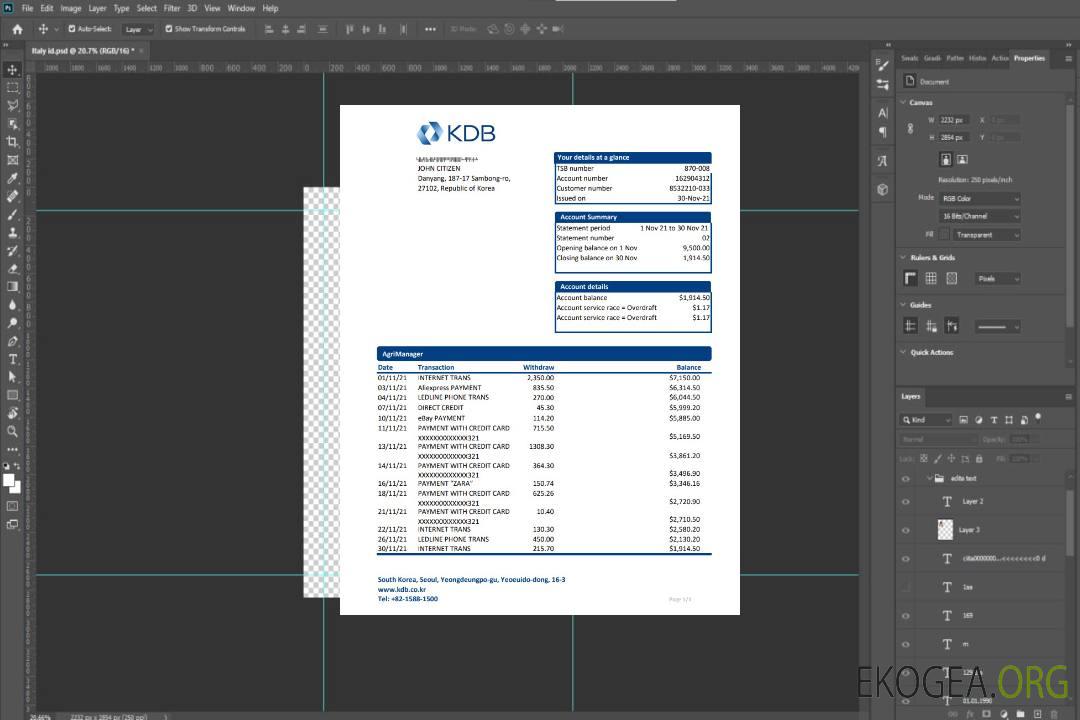The image size is (1080, 720).
Task: Hide Layer 3 visibility eye
Action: coord(906,531)
